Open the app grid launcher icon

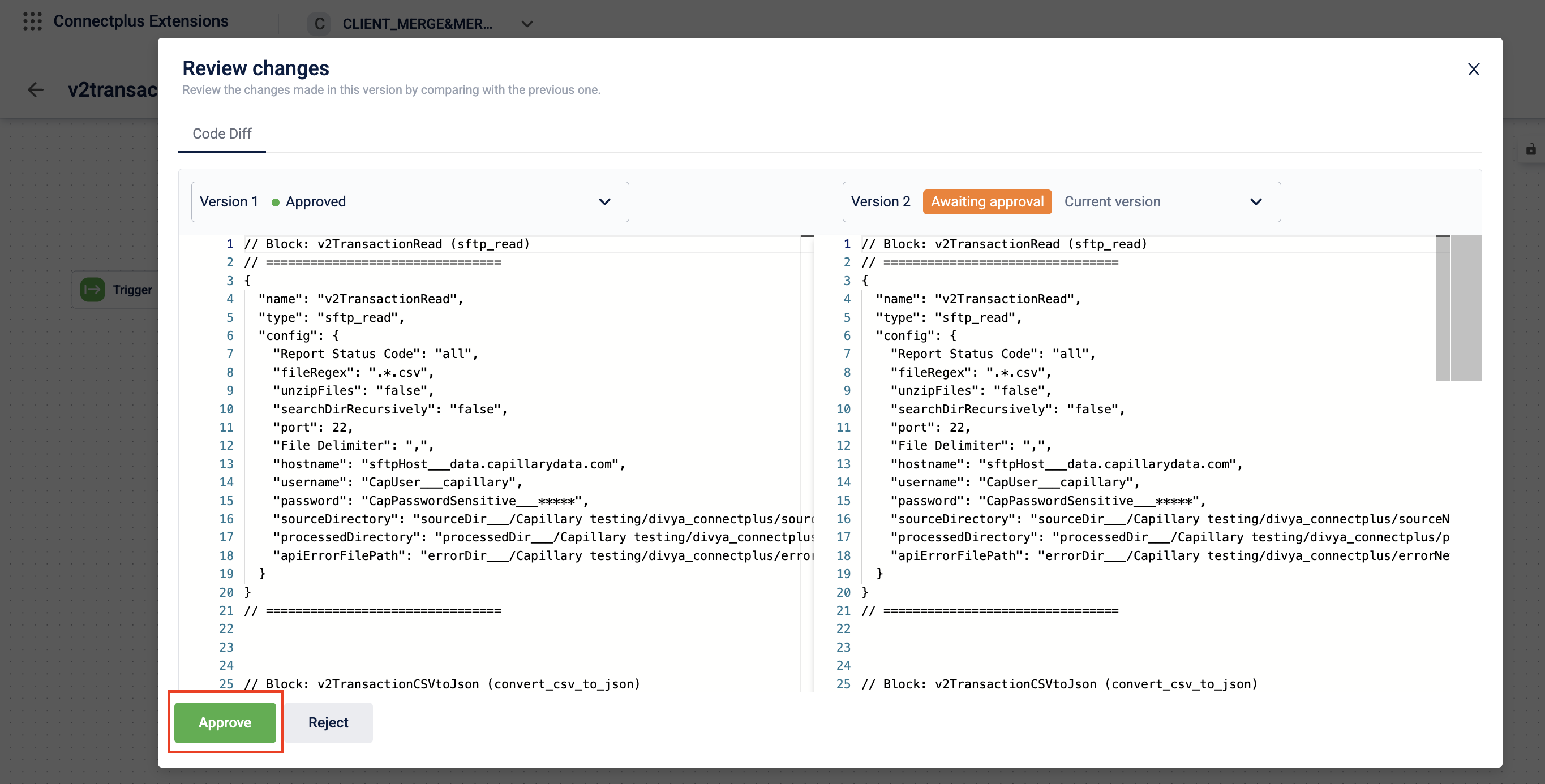(32, 21)
